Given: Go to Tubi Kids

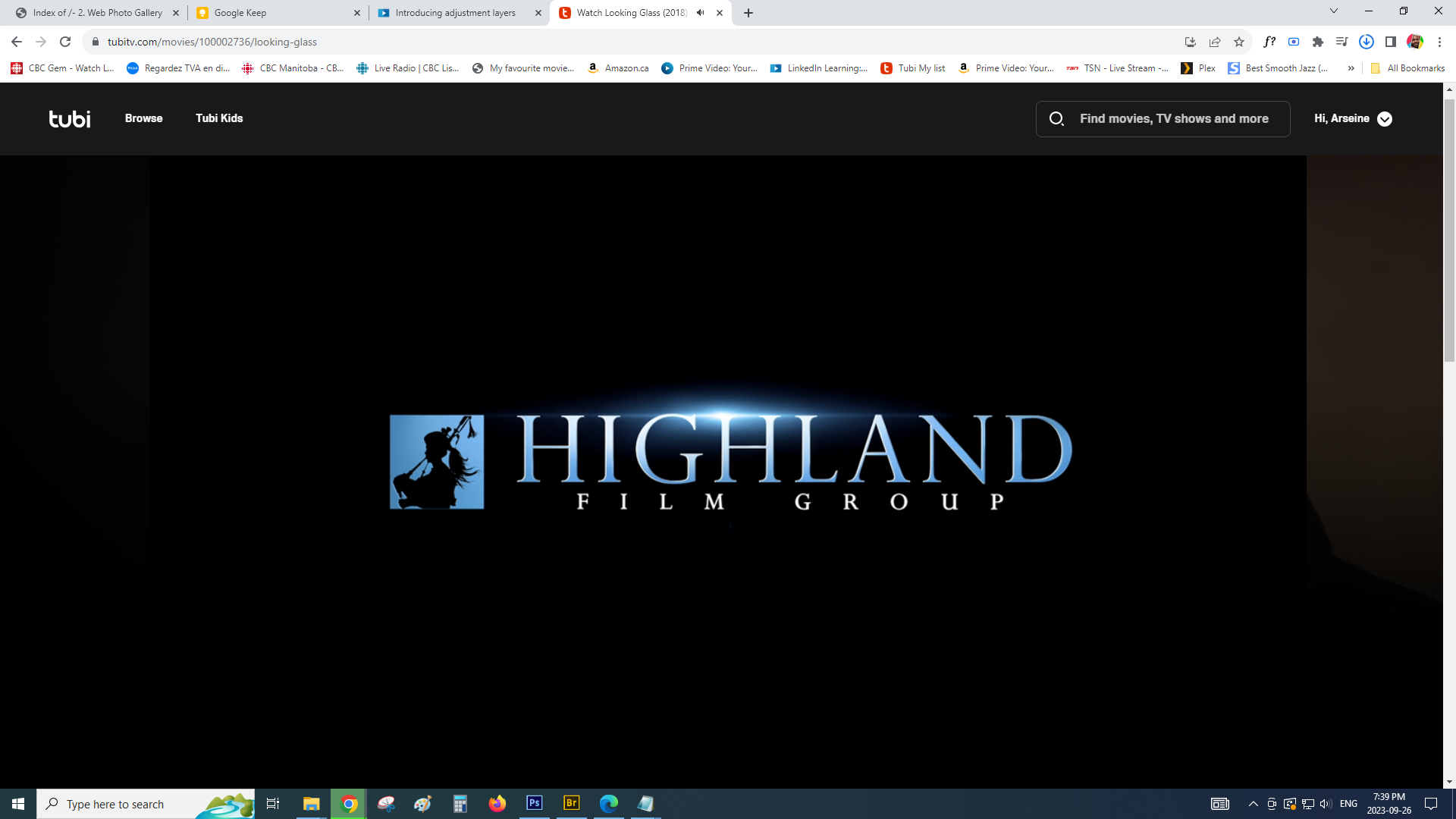Looking at the screenshot, I should tap(219, 118).
